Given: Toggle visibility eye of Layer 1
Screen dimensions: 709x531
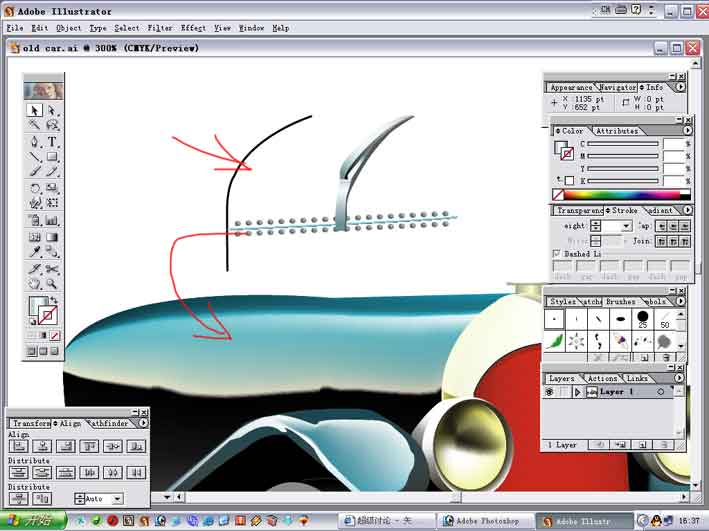Looking at the screenshot, I should (x=548, y=392).
